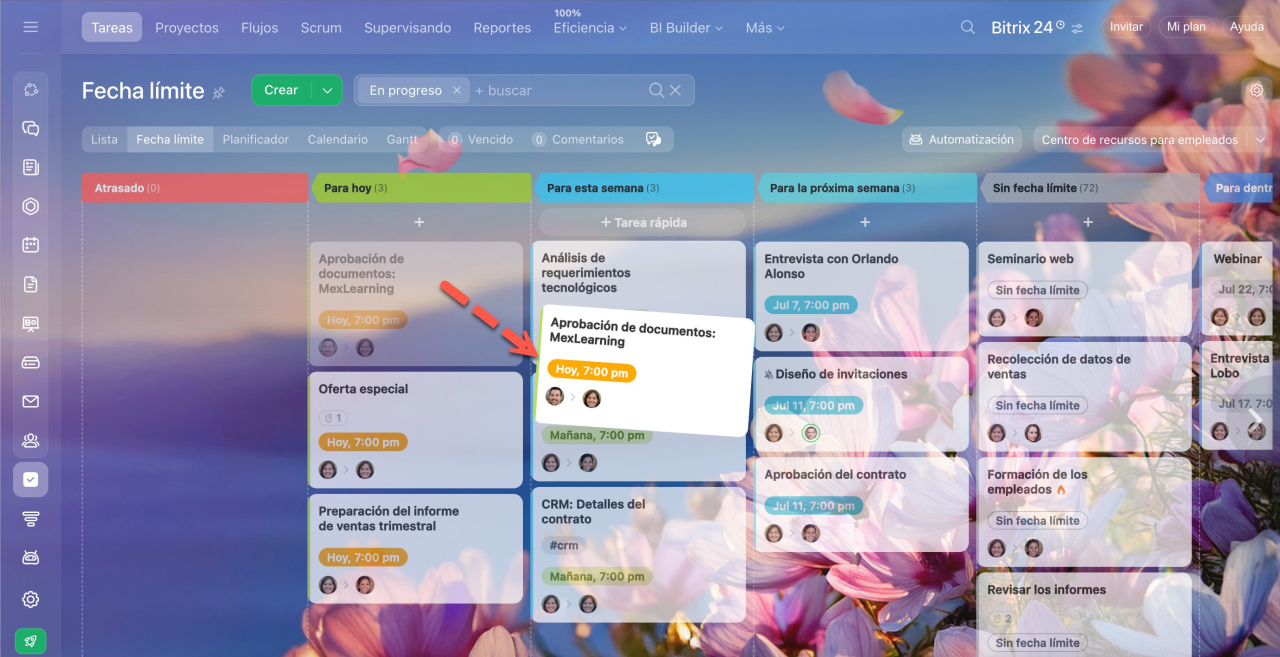Click the Ayuda button
The height and width of the screenshot is (657, 1280).
[x=1247, y=27]
